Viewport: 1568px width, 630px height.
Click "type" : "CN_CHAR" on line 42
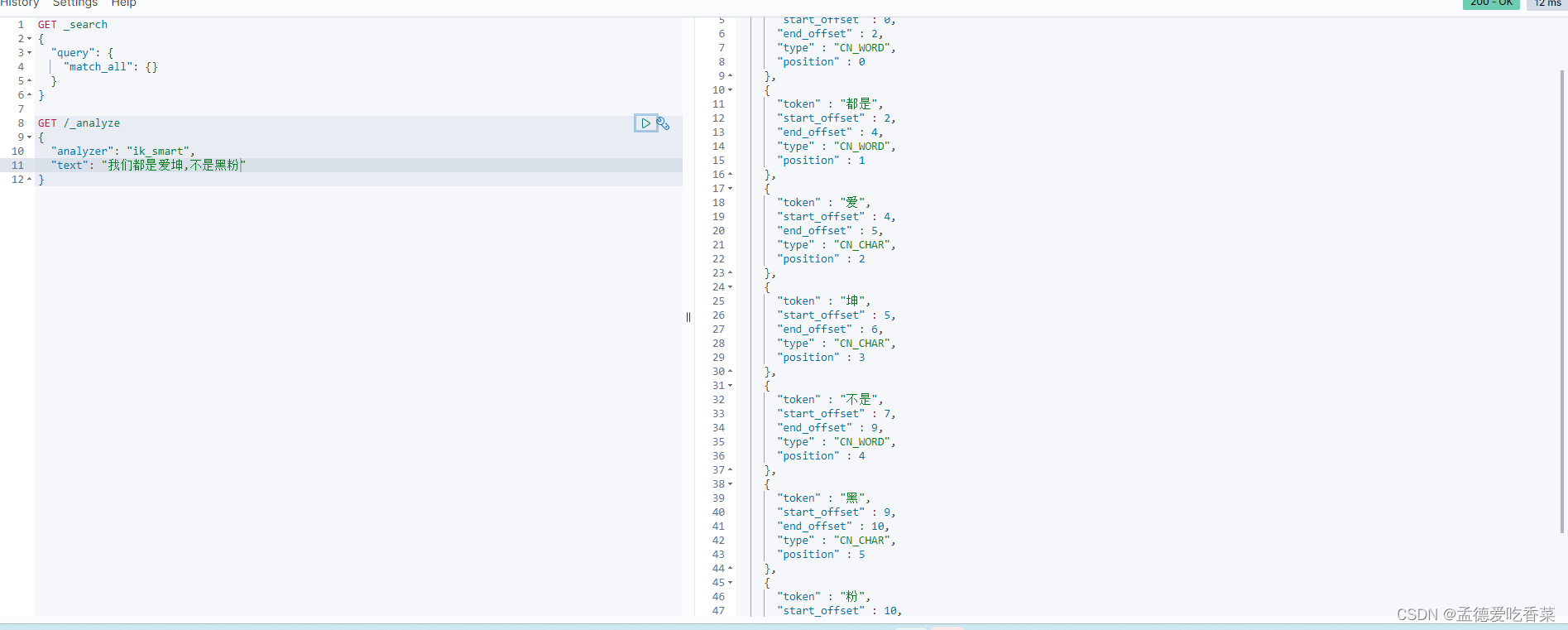(837, 541)
